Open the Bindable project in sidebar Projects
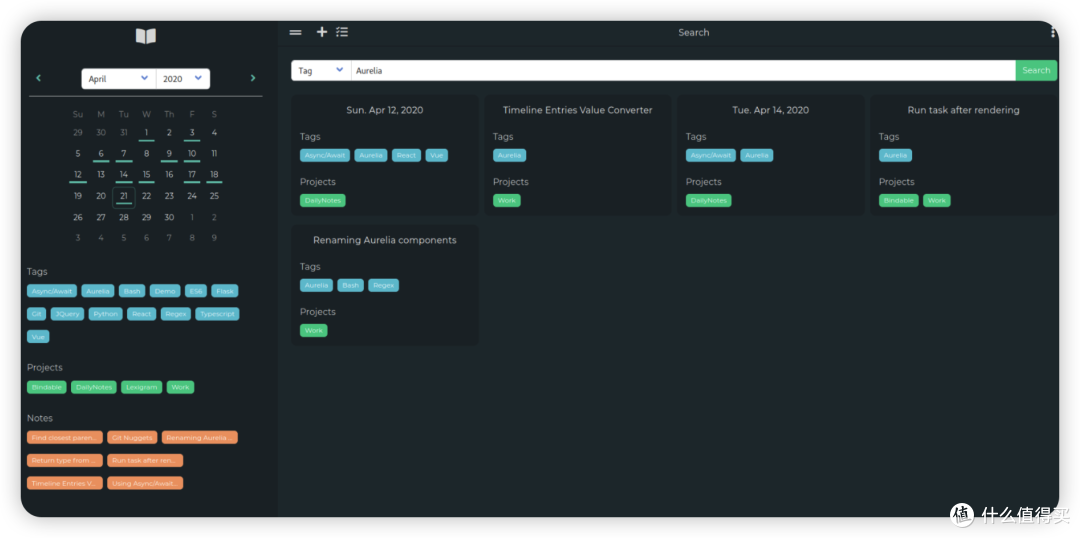Image resolution: width=1080 pixels, height=538 pixels. 47,387
